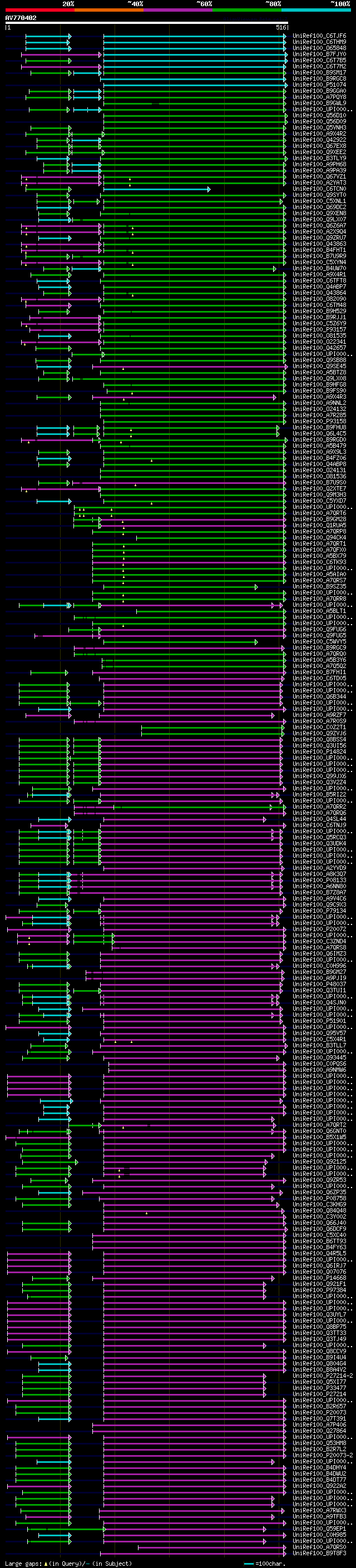Open hit UniRef100_C6THM9

[x=319, y=42]
